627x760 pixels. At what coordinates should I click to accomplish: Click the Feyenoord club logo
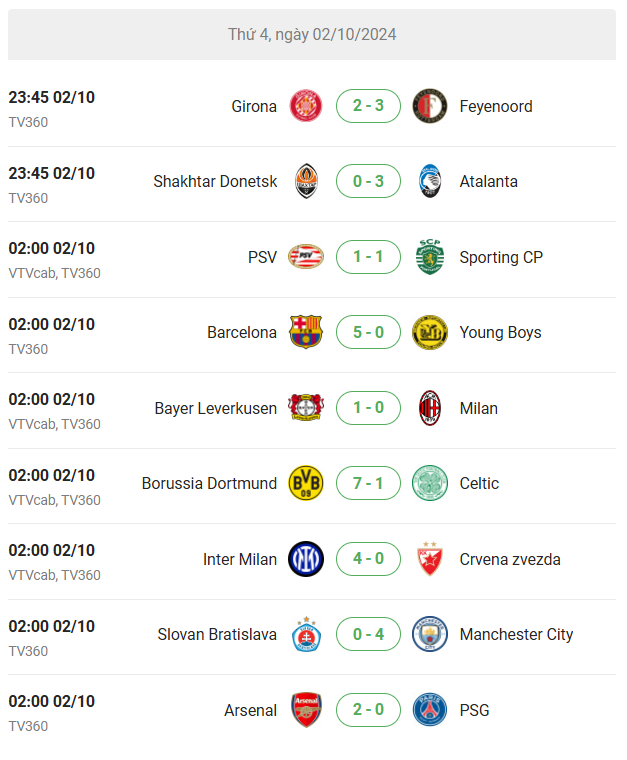429,106
